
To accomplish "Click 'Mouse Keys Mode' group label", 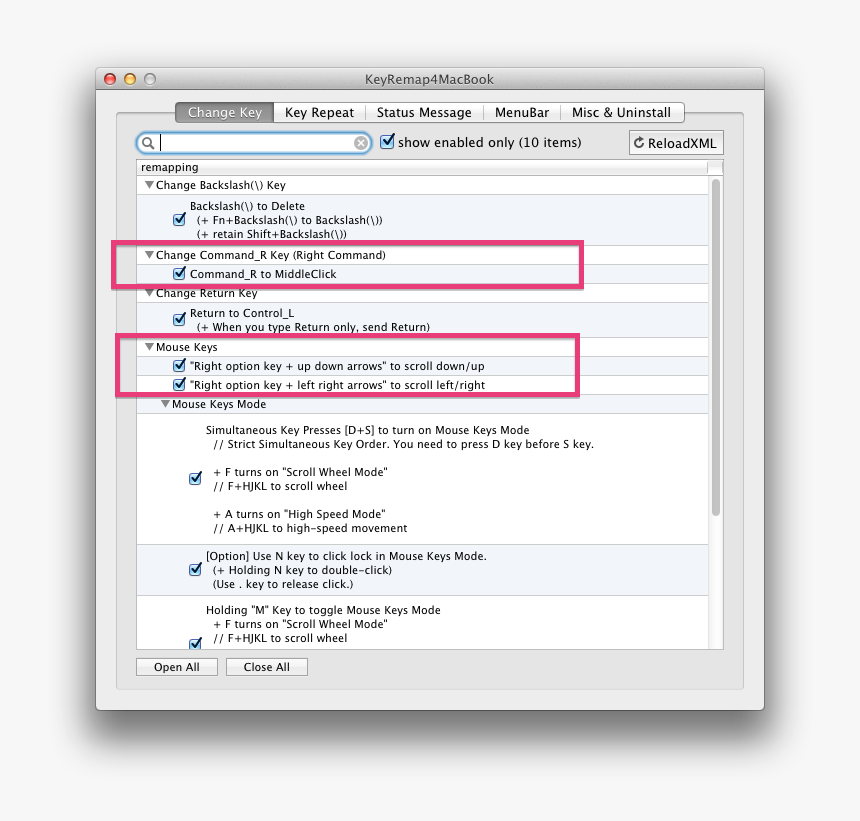I will tap(219, 404).
